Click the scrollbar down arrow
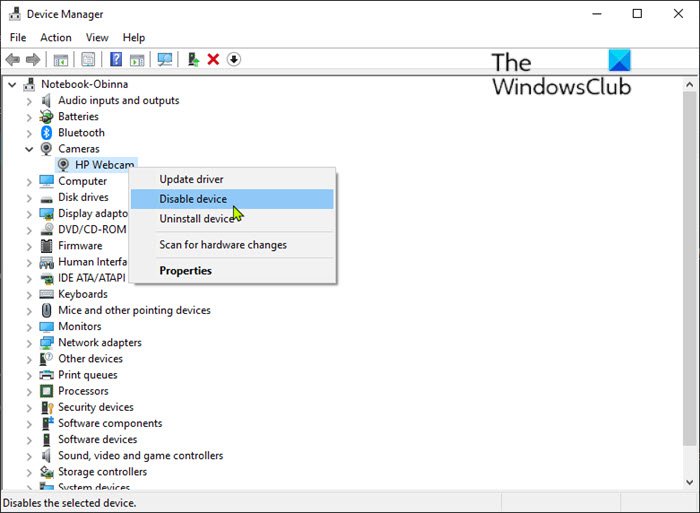Image resolution: width=700 pixels, height=513 pixels. tap(689, 482)
